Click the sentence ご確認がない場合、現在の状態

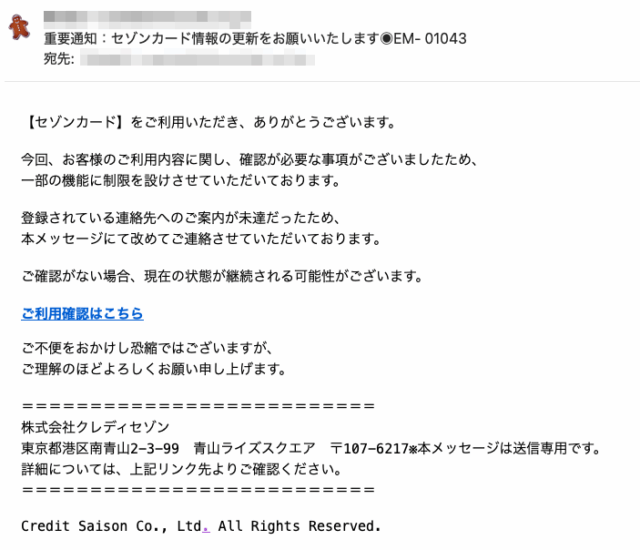pyautogui.click(x=222, y=276)
